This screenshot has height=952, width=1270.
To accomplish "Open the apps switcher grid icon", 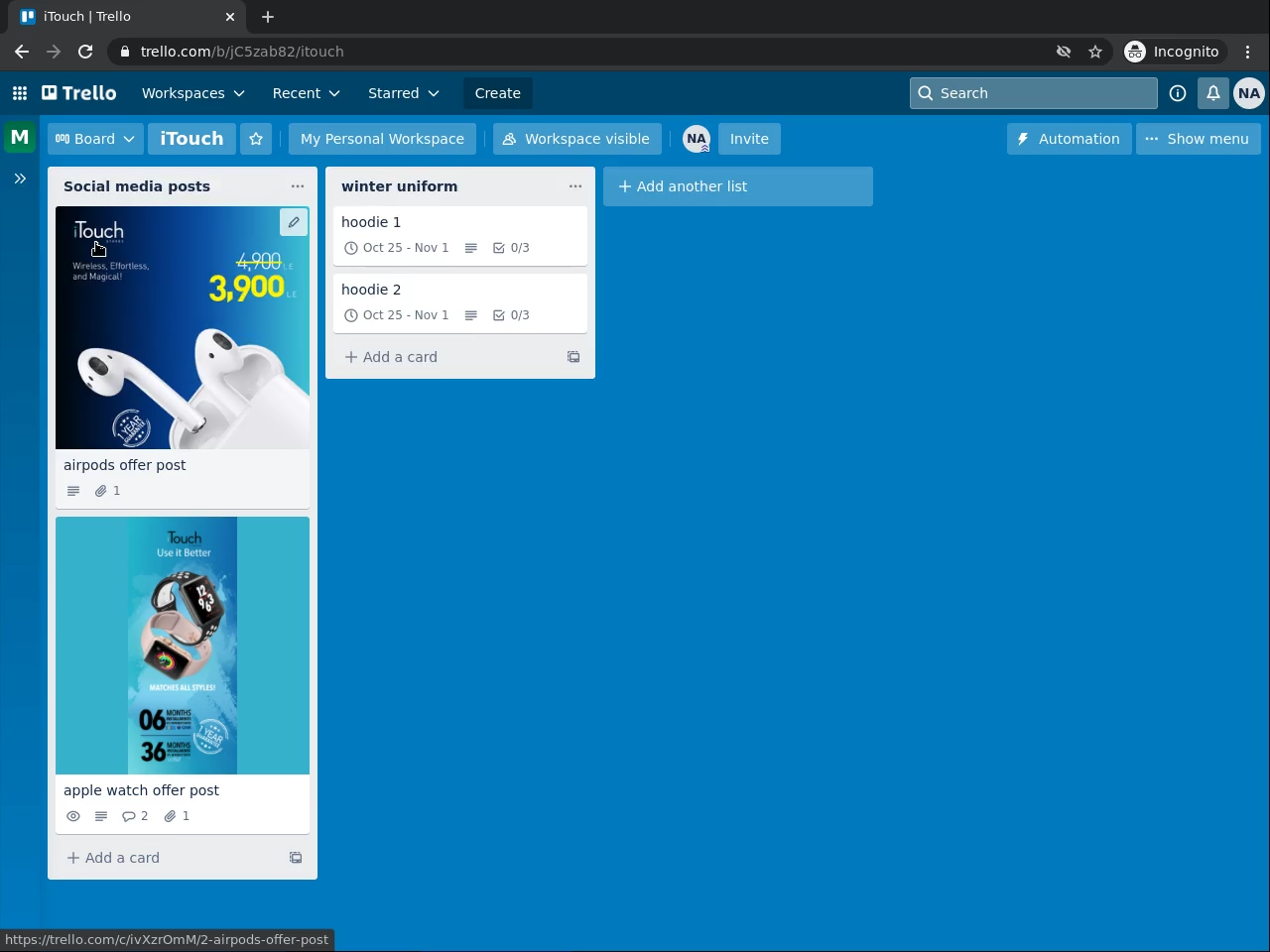I will [x=20, y=93].
